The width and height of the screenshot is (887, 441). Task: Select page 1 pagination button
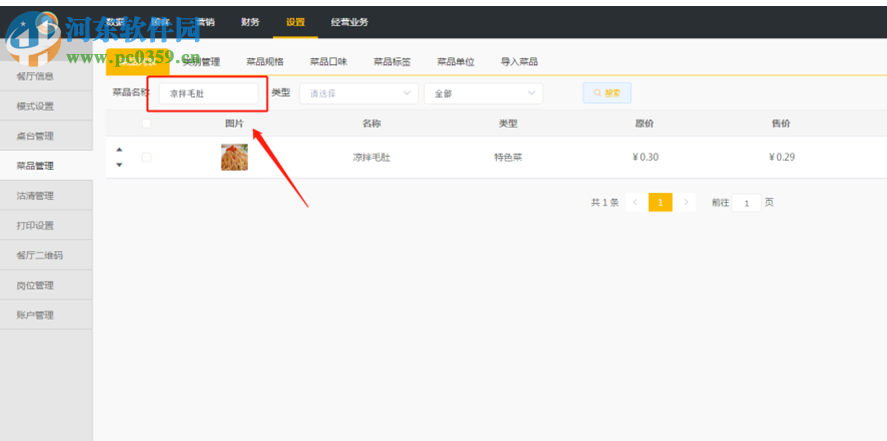pos(660,202)
